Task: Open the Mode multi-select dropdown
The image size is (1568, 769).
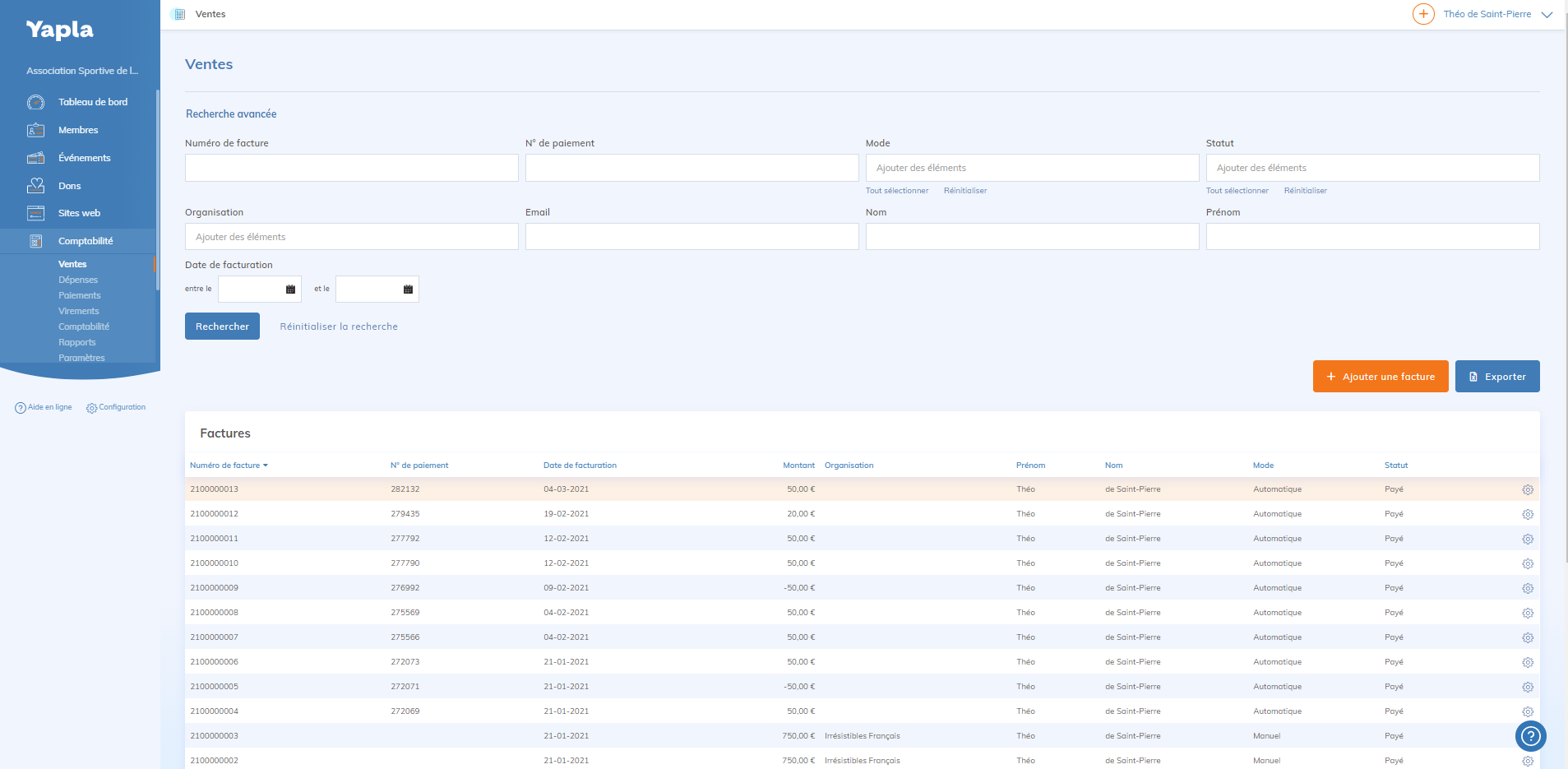Action: coord(1031,168)
